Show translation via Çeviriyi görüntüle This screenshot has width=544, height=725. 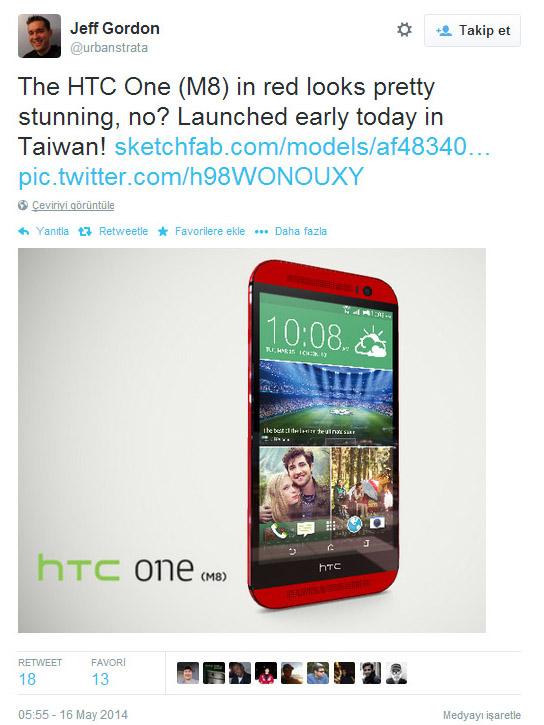pyautogui.click(x=73, y=205)
